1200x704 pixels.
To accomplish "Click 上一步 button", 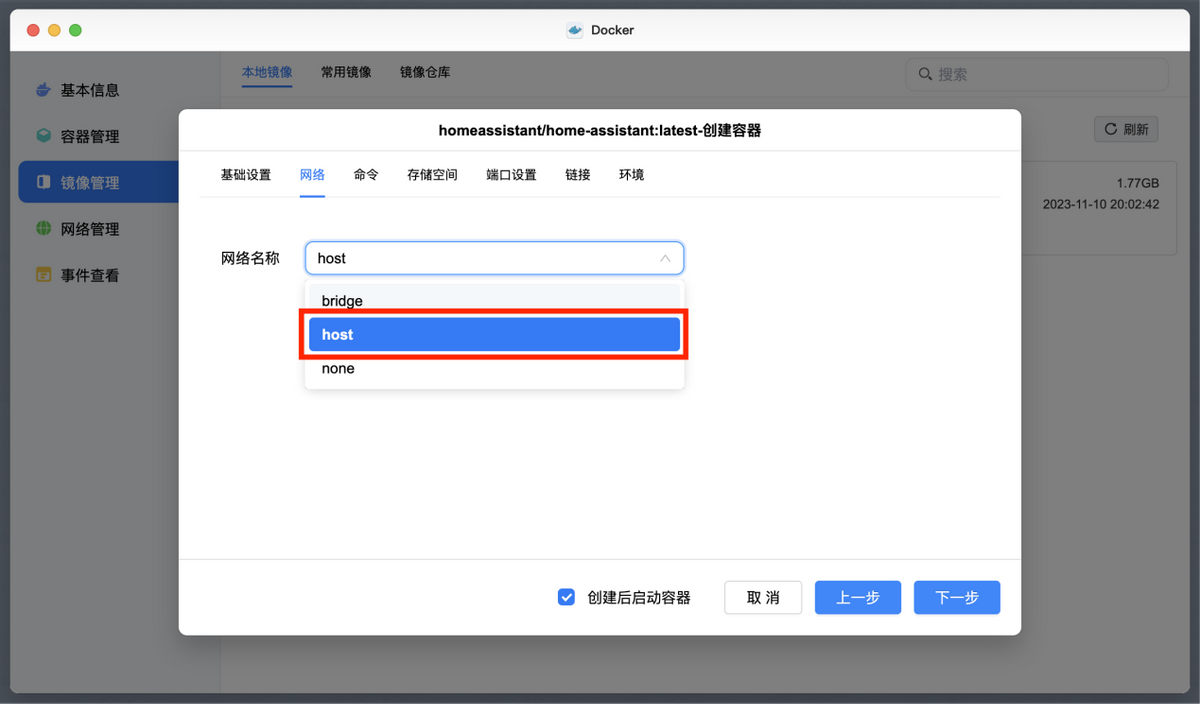I will tap(858, 597).
